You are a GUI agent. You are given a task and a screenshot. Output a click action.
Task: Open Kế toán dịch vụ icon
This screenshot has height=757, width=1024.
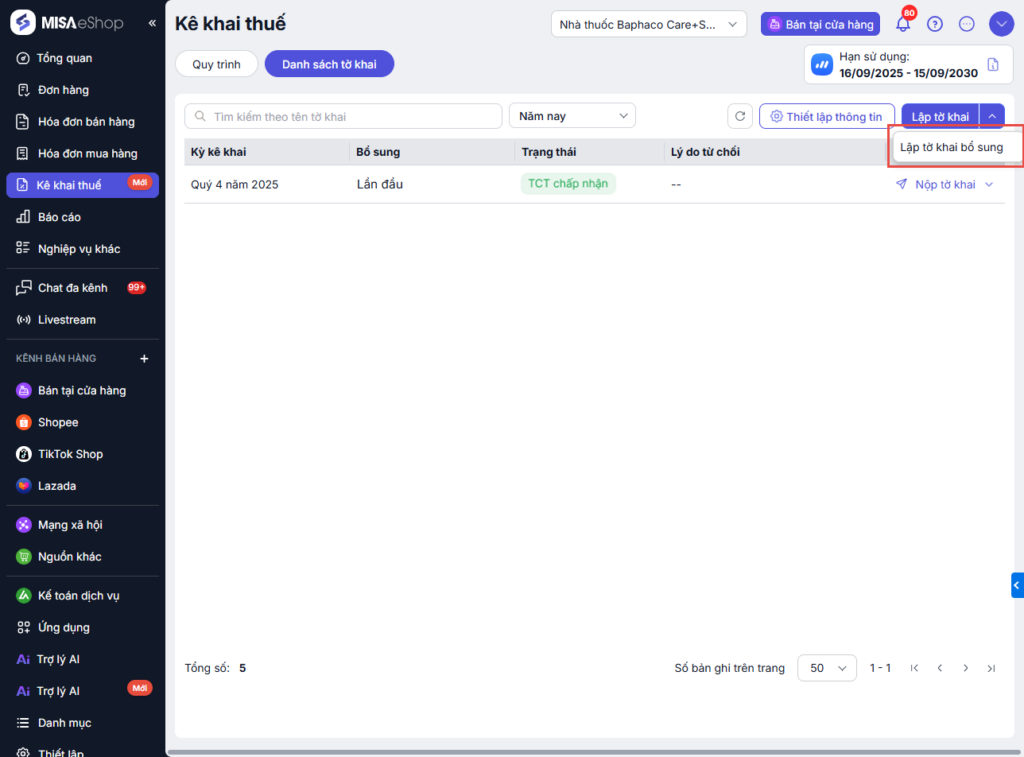24,596
